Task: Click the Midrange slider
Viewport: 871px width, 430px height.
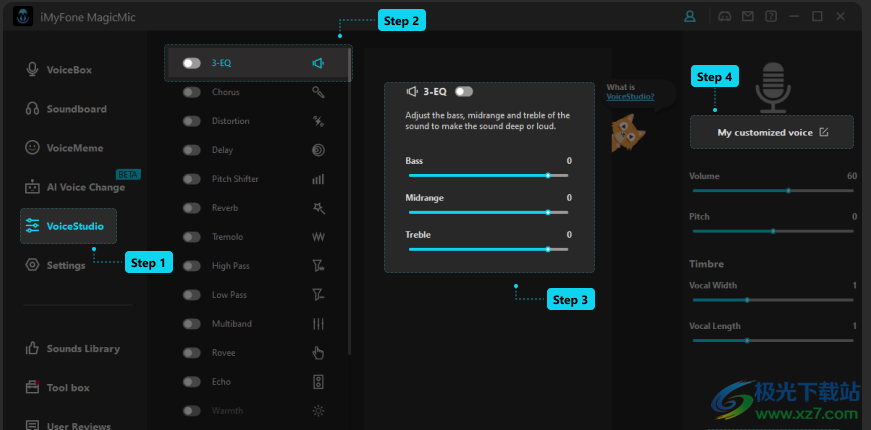Action: 488,212
